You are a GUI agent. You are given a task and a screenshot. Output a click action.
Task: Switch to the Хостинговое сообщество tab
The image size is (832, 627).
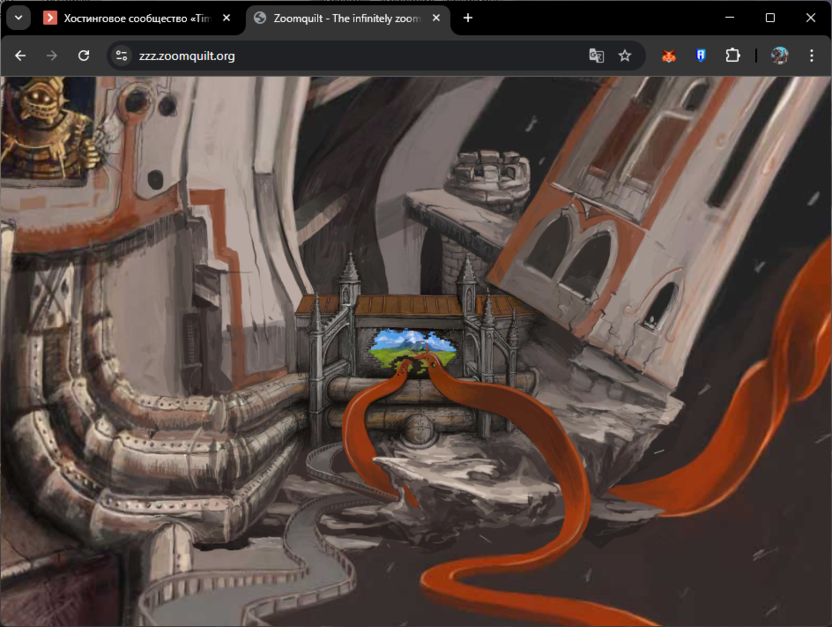click(x=137, y=19)
